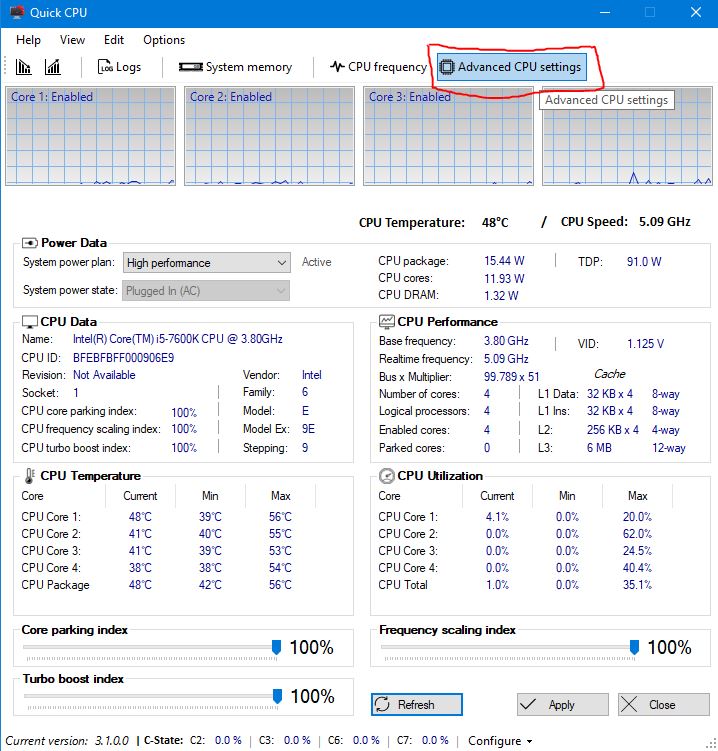Click the CPU Performance chart icon

[x=387, y=321]
